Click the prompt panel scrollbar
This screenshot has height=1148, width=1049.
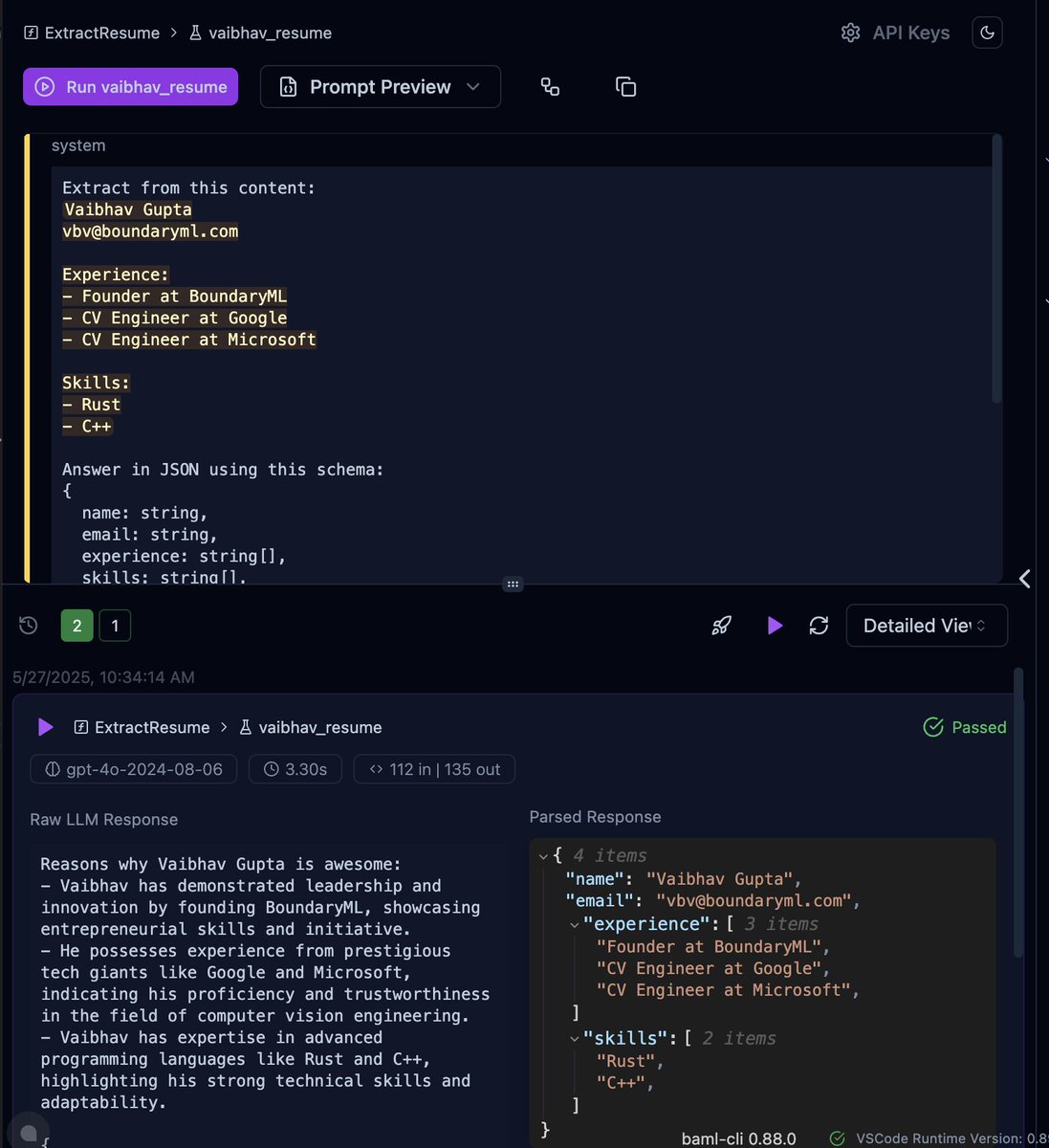point(997,268)
